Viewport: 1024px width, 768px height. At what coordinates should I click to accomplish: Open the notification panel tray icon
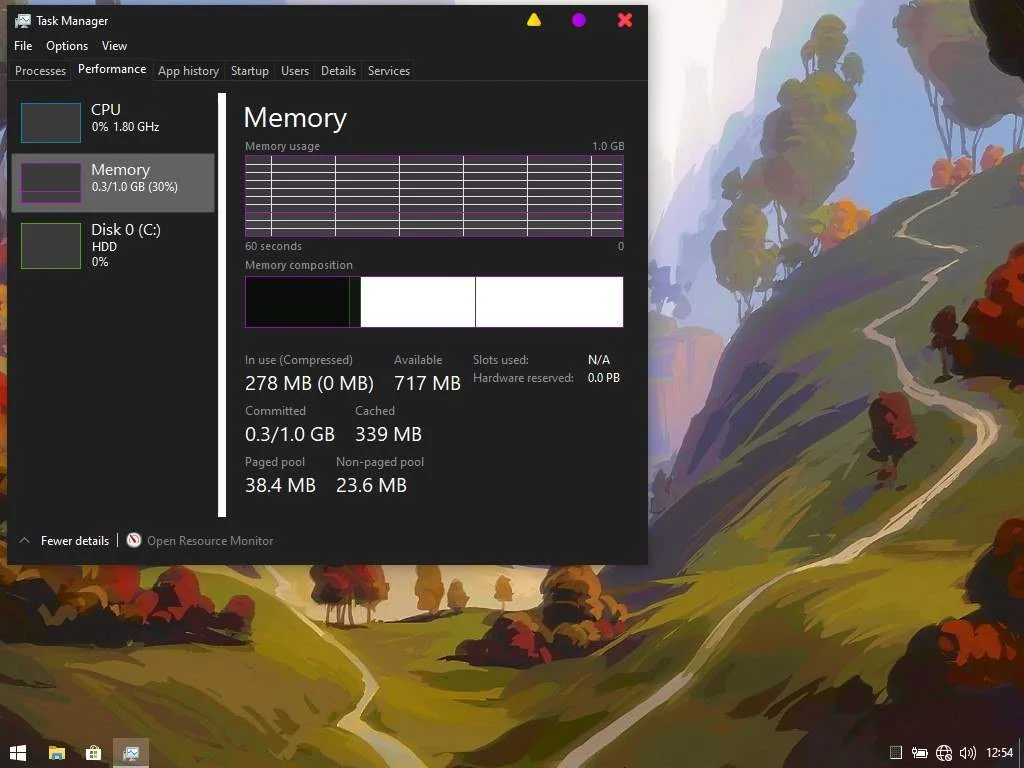tap(896, 753)
